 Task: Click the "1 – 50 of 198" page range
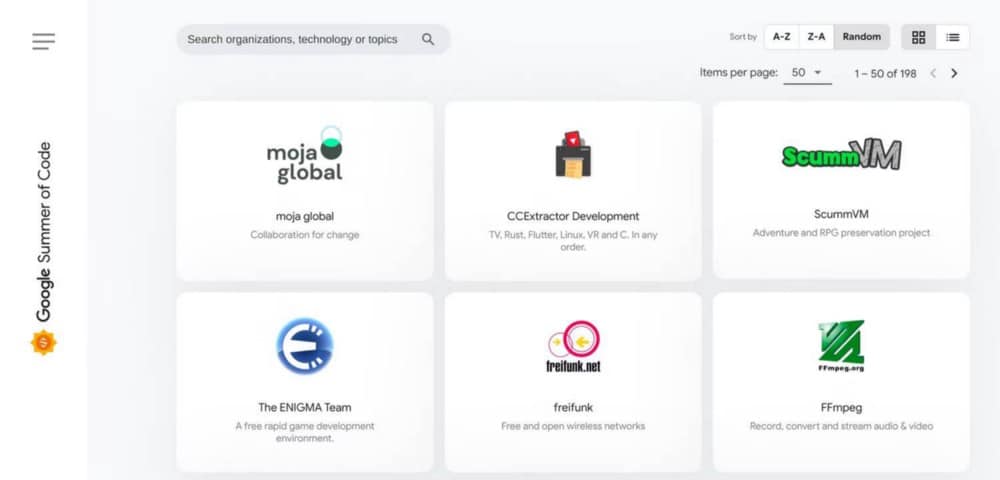tap(885, 73)
